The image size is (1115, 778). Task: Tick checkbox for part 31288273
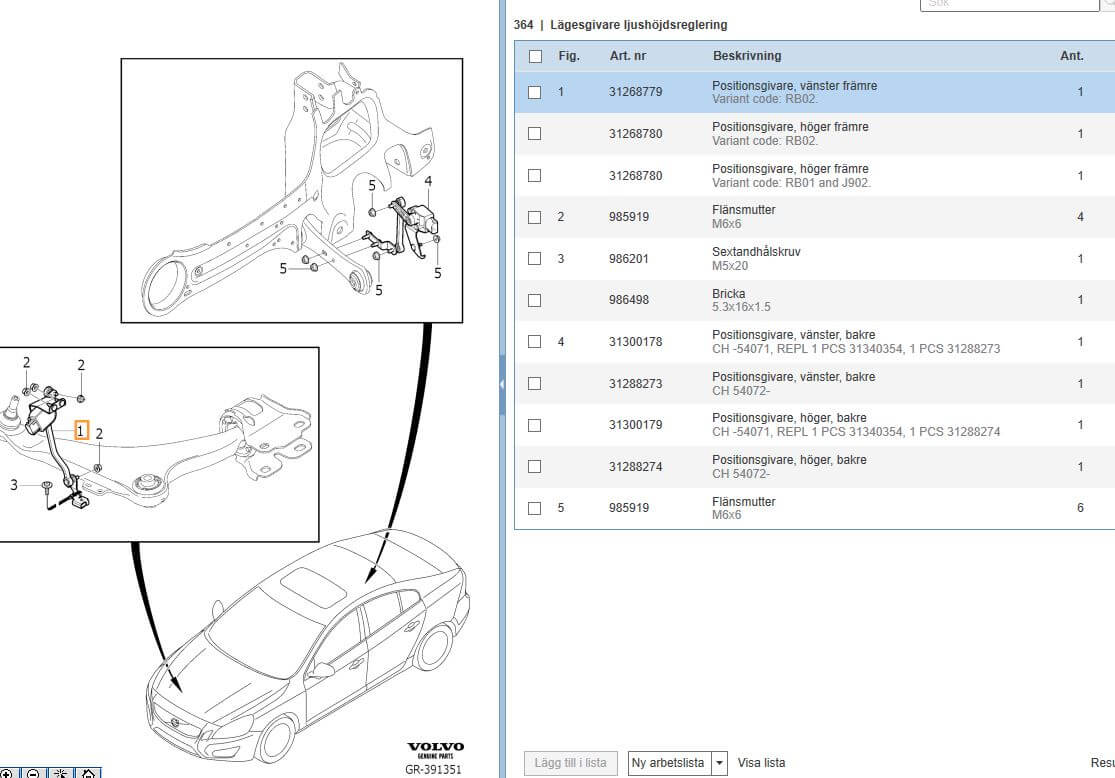[535, 384]
